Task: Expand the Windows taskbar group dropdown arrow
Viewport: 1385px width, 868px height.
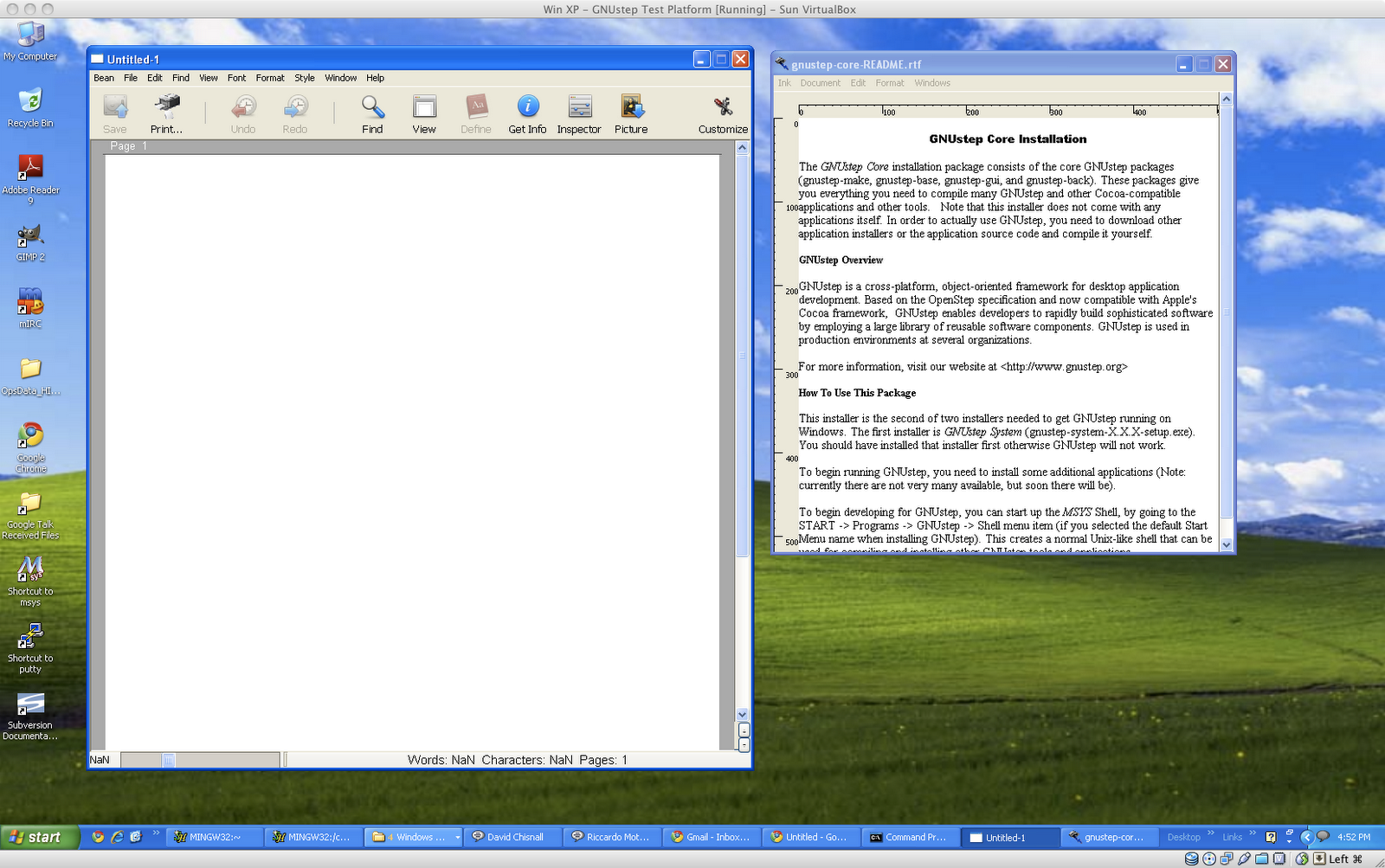Action: (457, 837)
